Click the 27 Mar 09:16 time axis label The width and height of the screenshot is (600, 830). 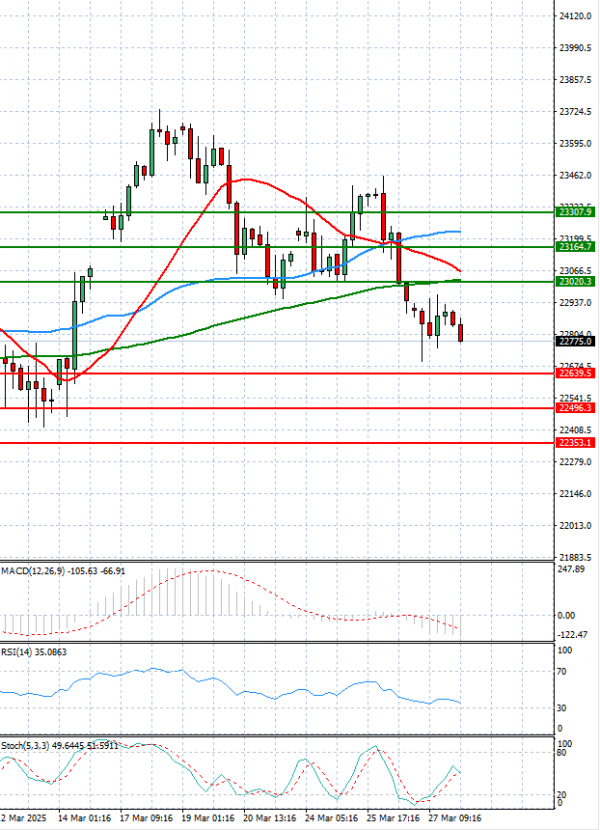pos(455,818)
